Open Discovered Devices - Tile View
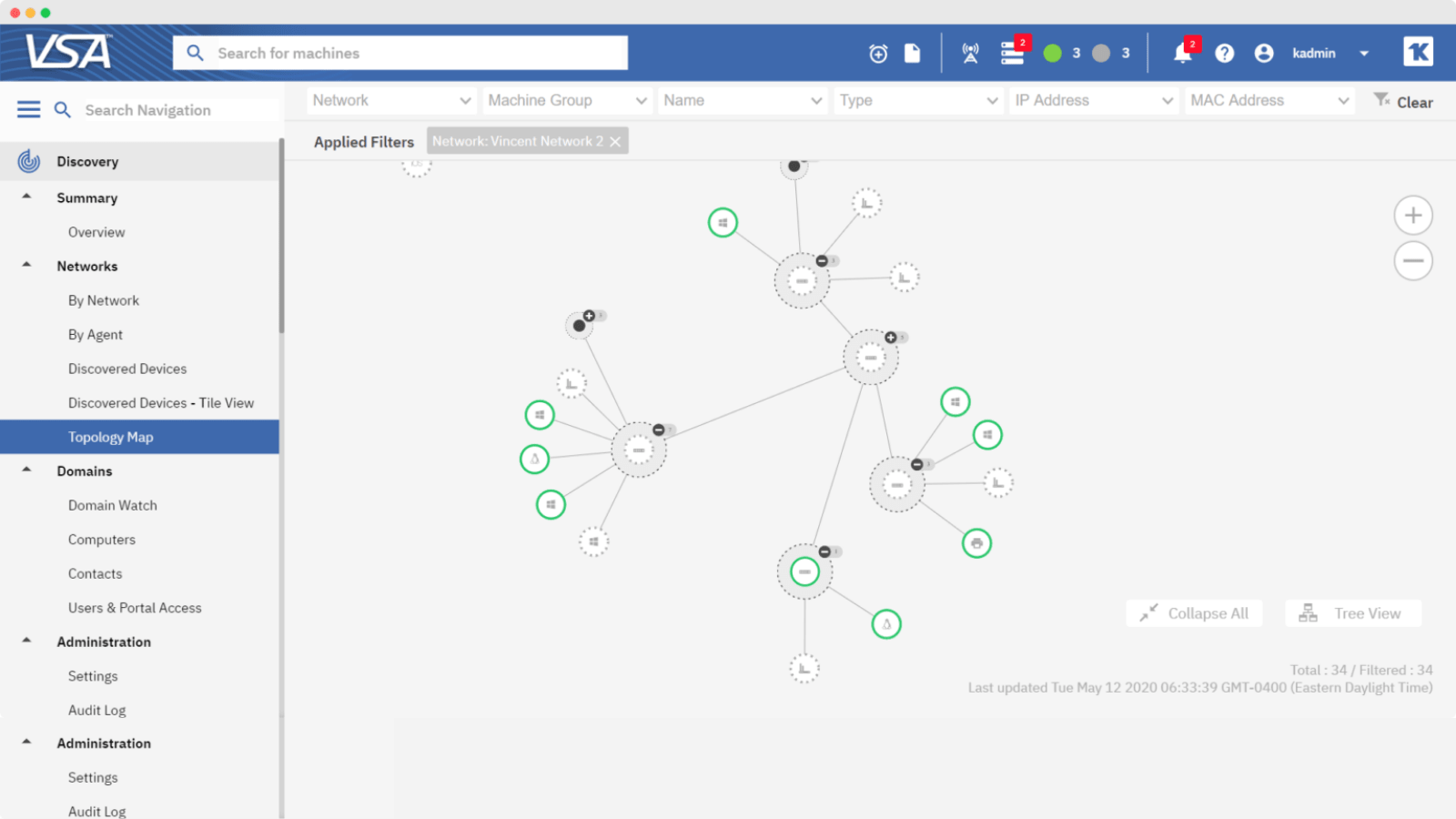Image resolution: width=1456 pixels, height=819 pixels. point(161,403)
